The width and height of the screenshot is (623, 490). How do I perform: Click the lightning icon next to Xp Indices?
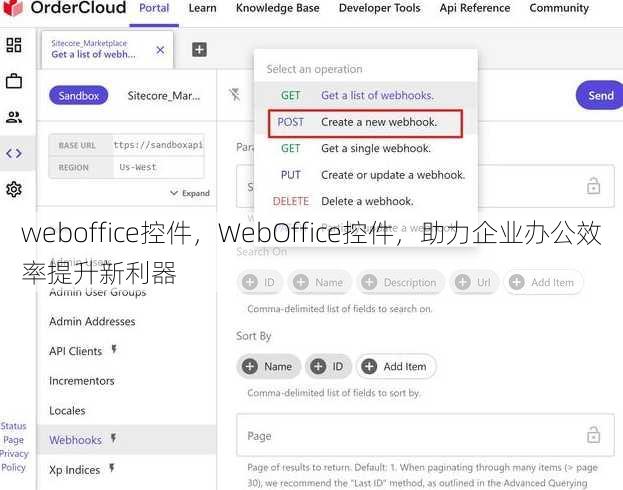coord(112,468)
